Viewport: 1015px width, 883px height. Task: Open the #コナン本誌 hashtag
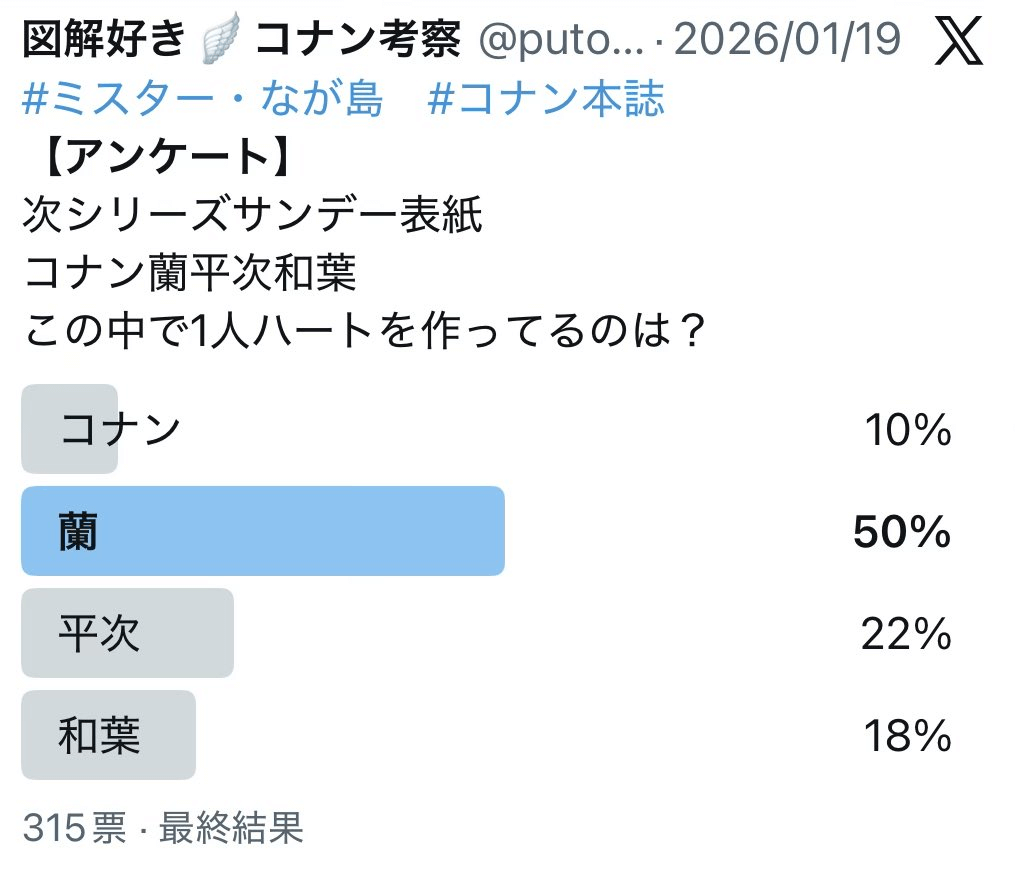tap(546, 100)
